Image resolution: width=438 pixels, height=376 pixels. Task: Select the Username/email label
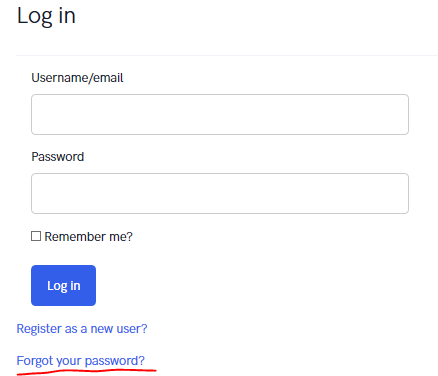(x=77, y=78)
